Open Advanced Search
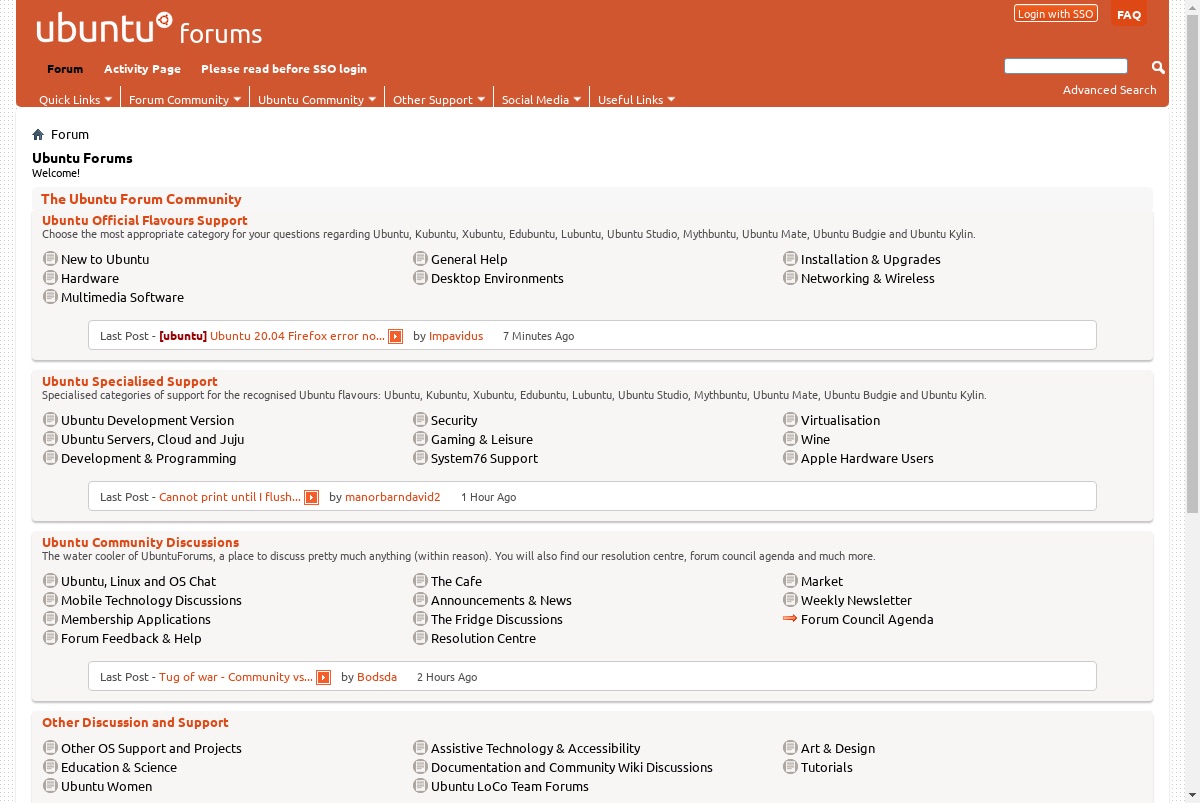This screenshot has height=803, width=1200. pos(1109,90)
